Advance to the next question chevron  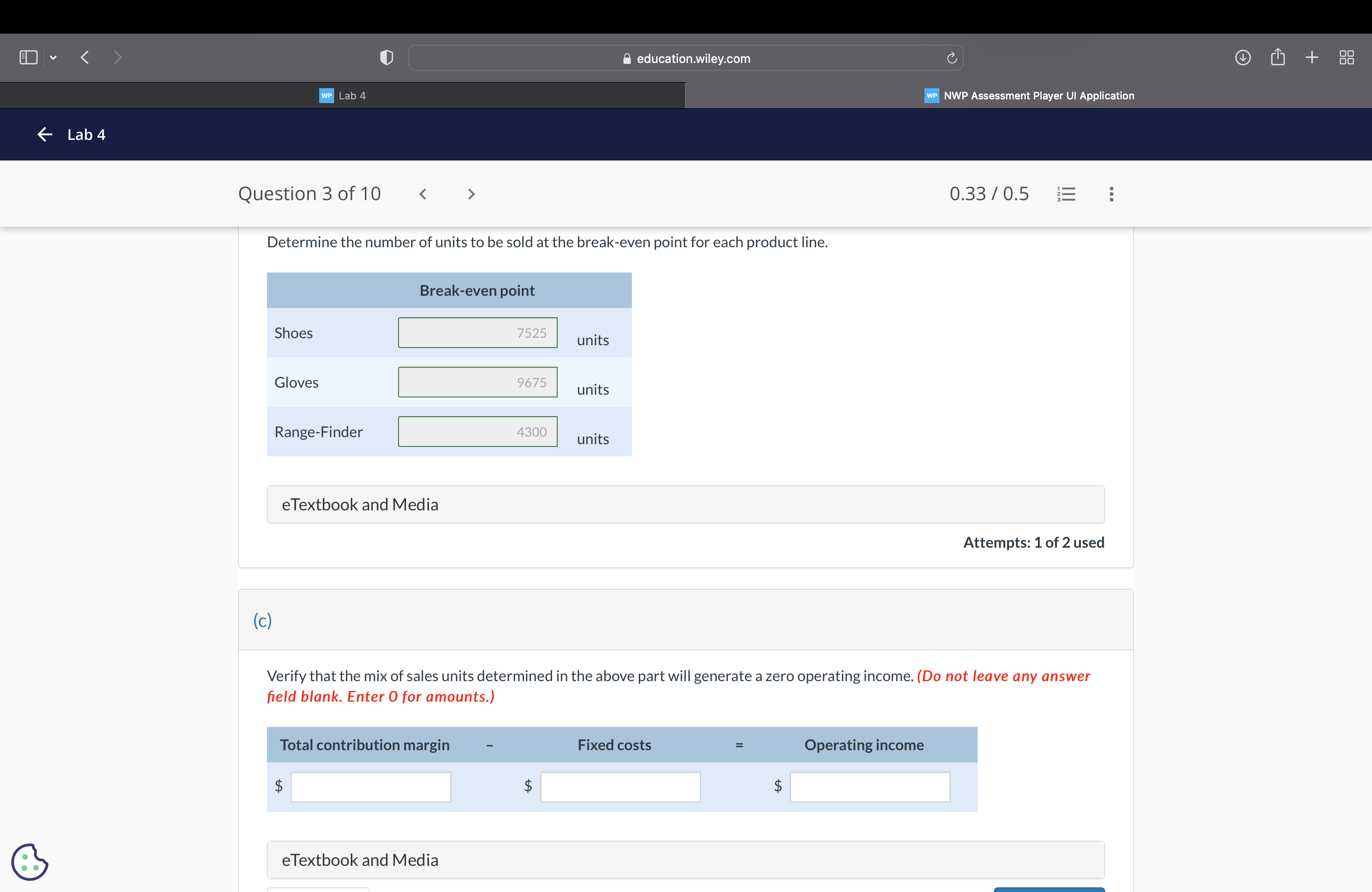(x=471, y=194)
